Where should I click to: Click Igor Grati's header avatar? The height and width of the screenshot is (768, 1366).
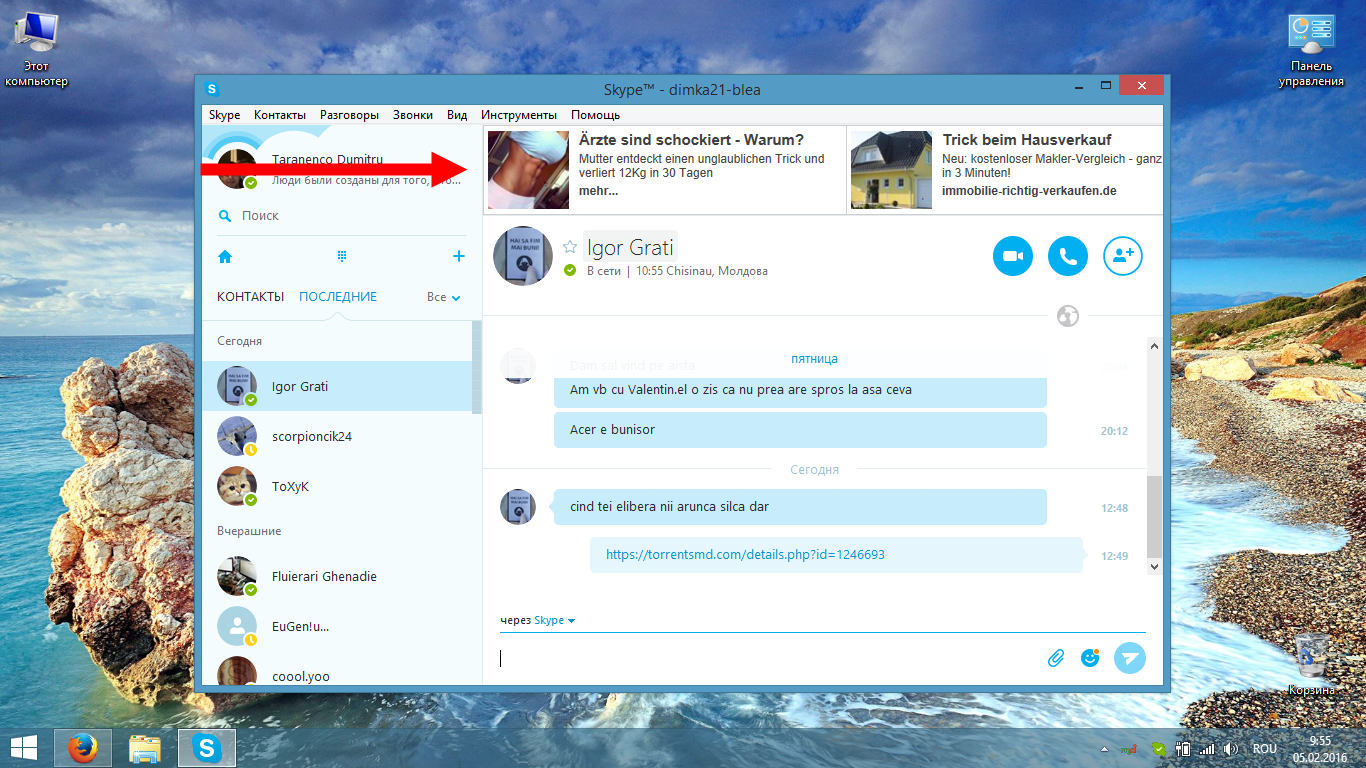tap(523, 255)
